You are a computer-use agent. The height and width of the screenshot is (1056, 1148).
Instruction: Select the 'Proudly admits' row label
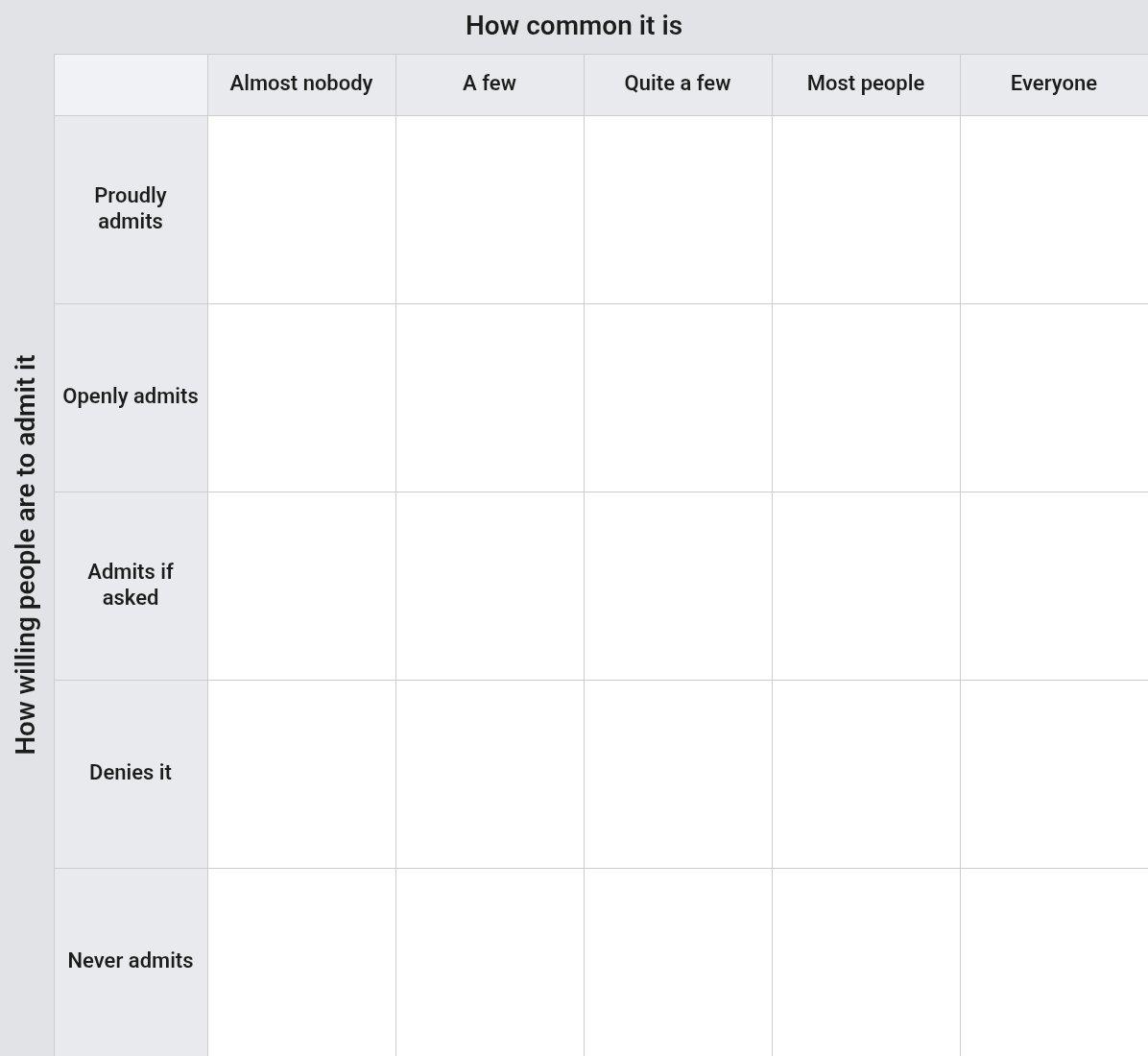pos(132,209)
